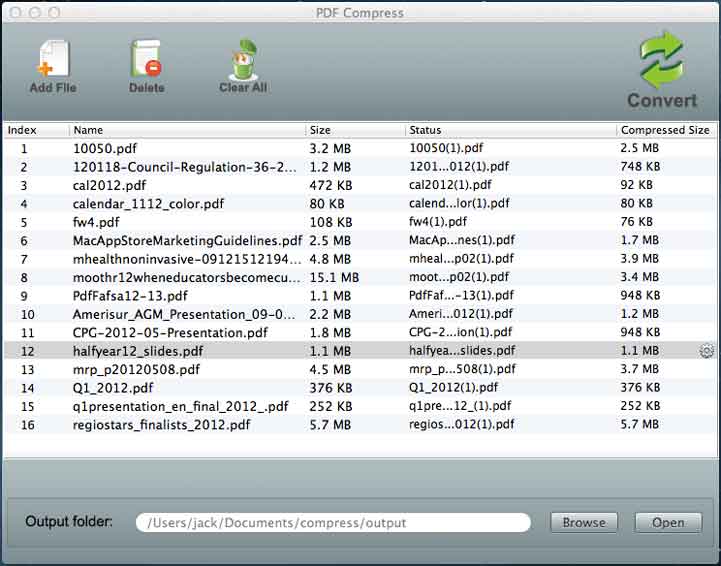Select mrp_p20120508.pdf

click(360, 369)
